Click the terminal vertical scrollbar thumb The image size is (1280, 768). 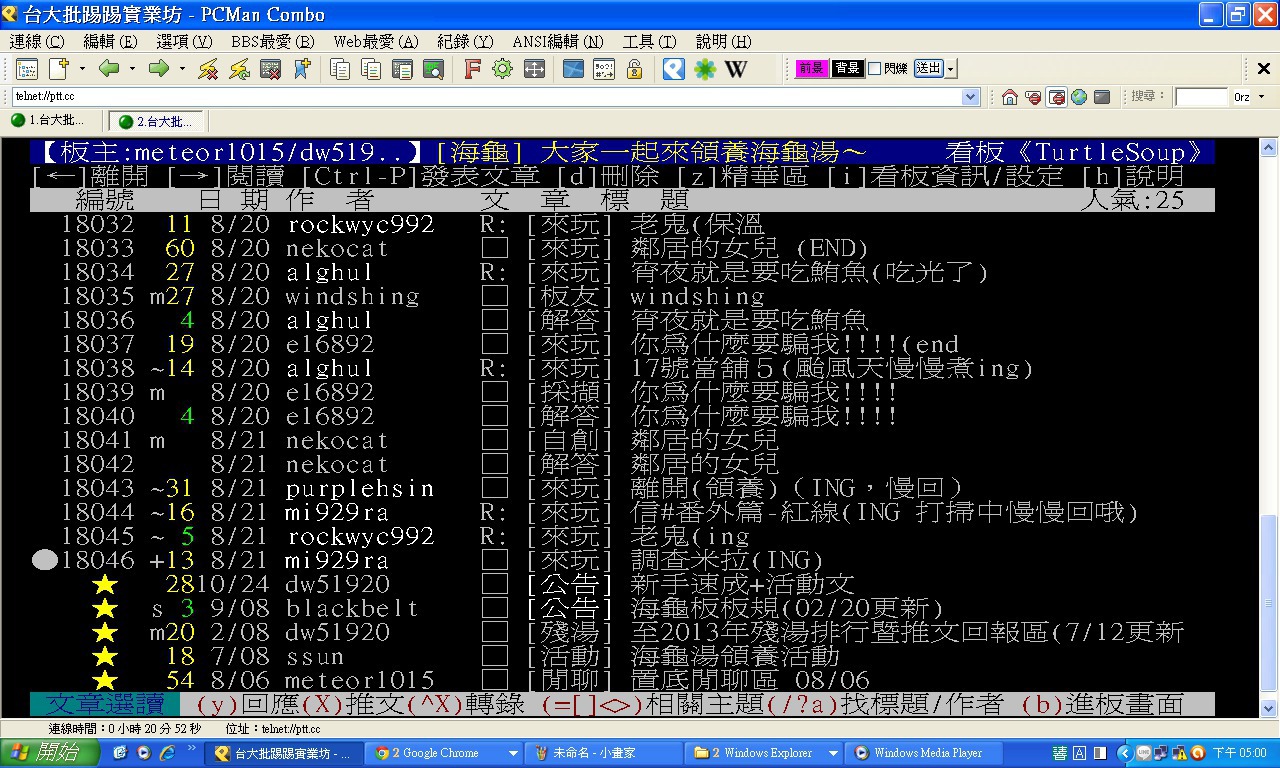(x=1269, y=602)
